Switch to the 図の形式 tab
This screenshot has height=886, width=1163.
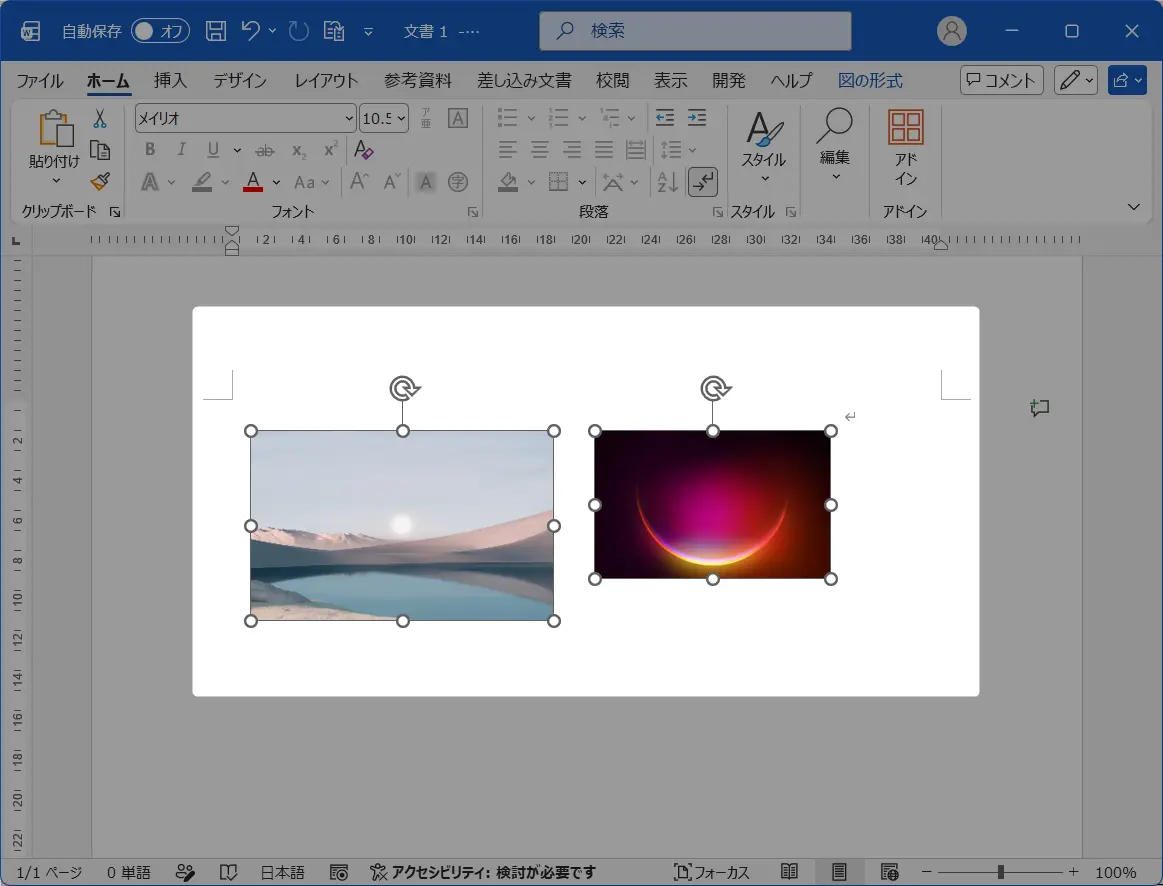(870, 80)
